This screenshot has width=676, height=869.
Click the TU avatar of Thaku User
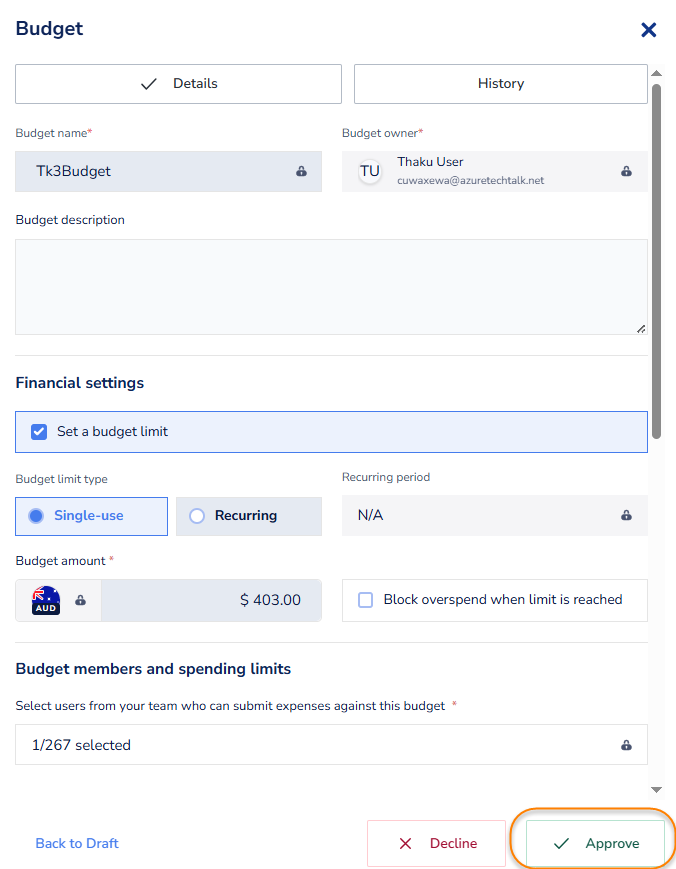point(370,171)
